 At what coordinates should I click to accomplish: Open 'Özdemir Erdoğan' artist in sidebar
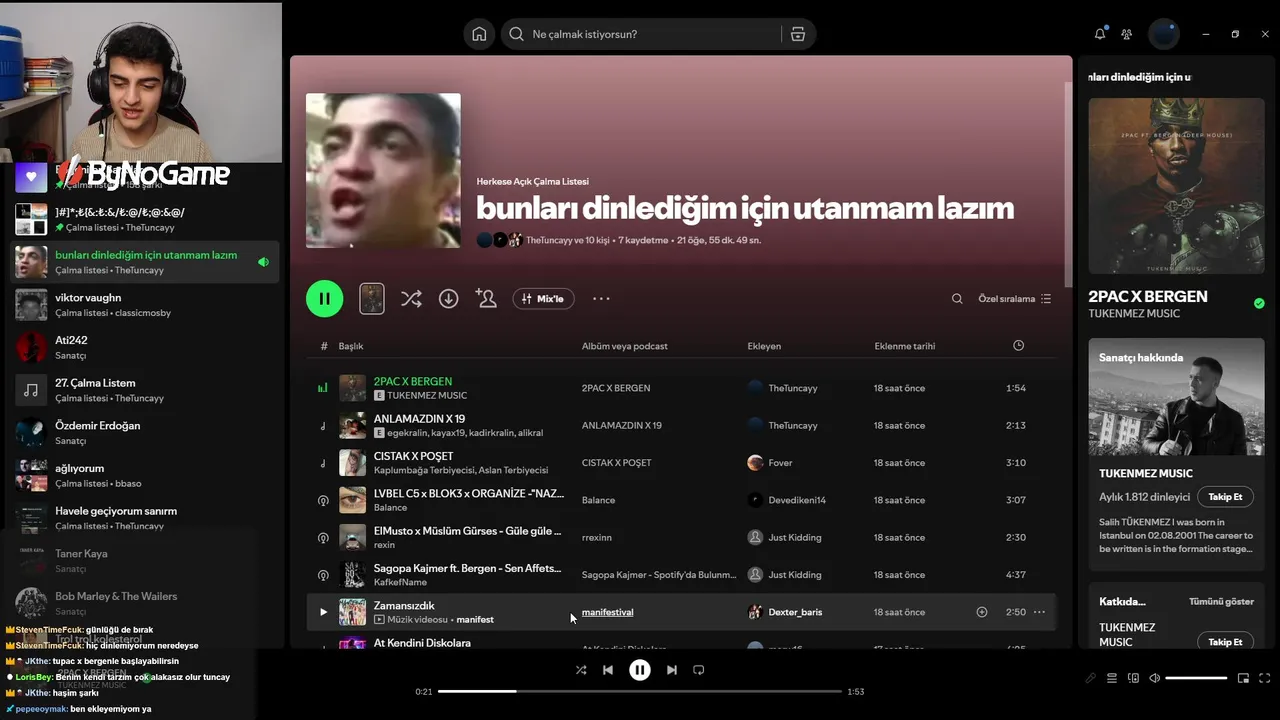coord(145,433)
